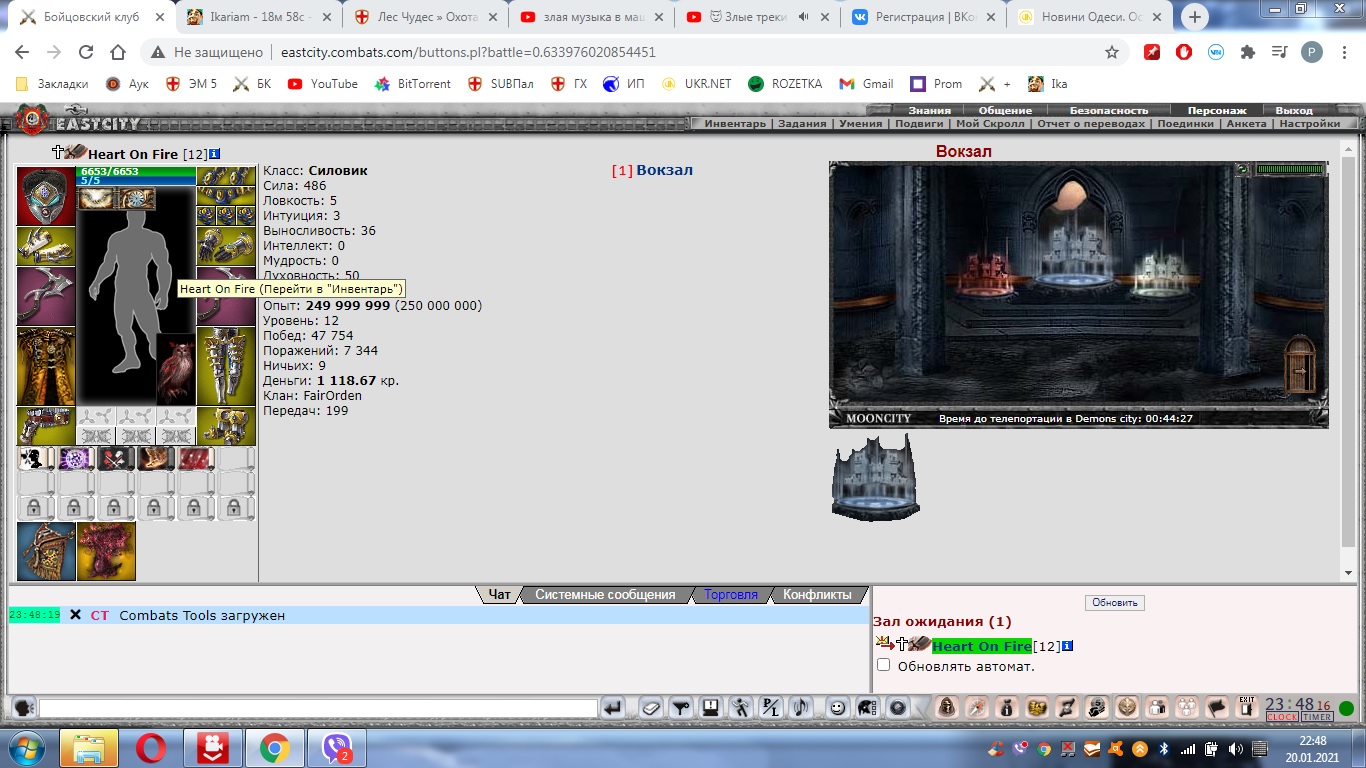
Task: Open the 'Персонаж' top menu
Action: [x=1217, y=110]
